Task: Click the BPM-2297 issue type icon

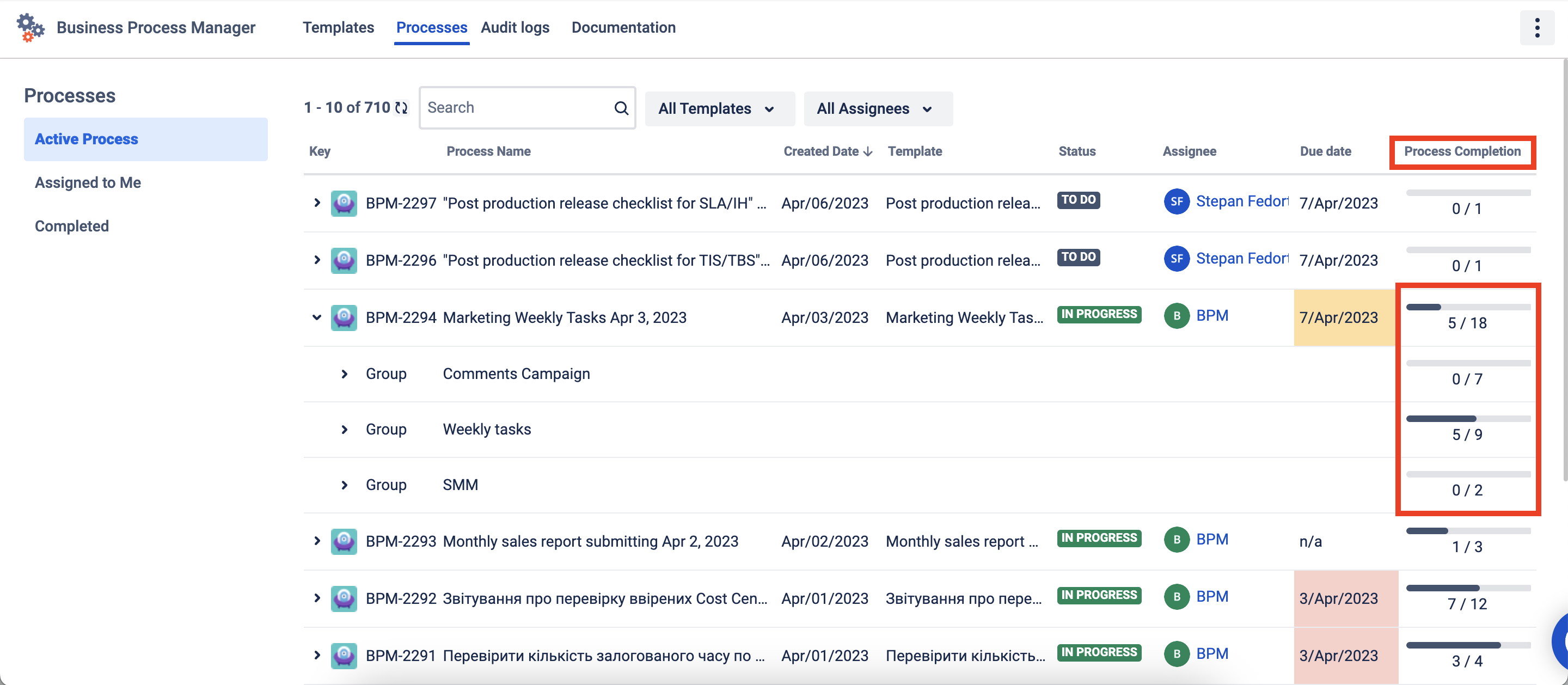Action: pos(344,203)
